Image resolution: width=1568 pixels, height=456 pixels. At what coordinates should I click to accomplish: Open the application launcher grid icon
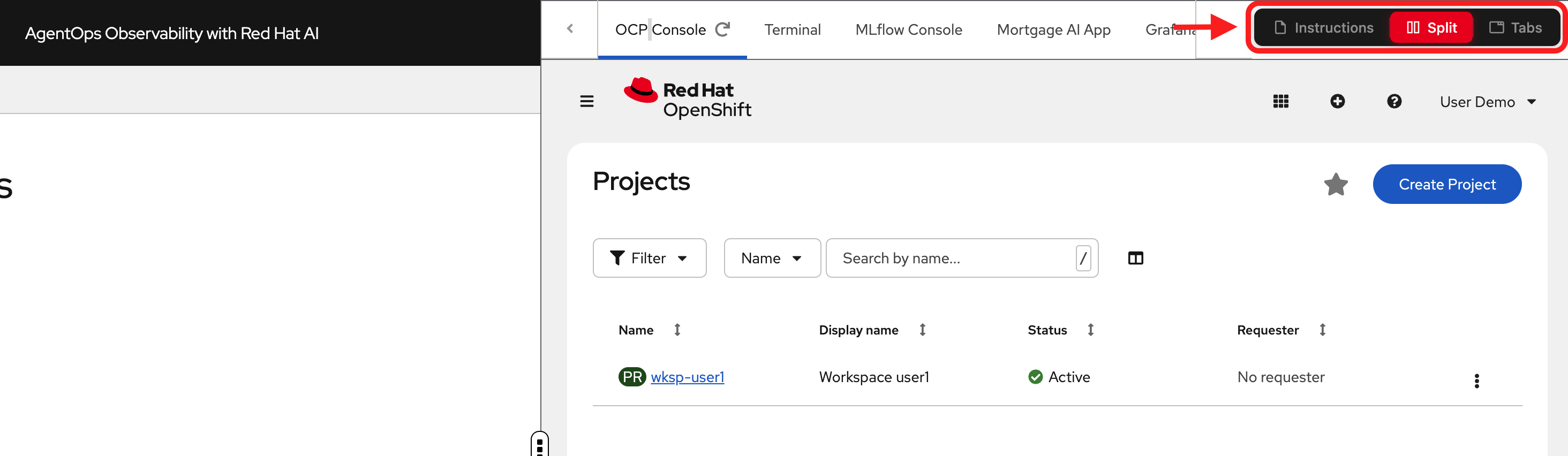click(1280, 102)
